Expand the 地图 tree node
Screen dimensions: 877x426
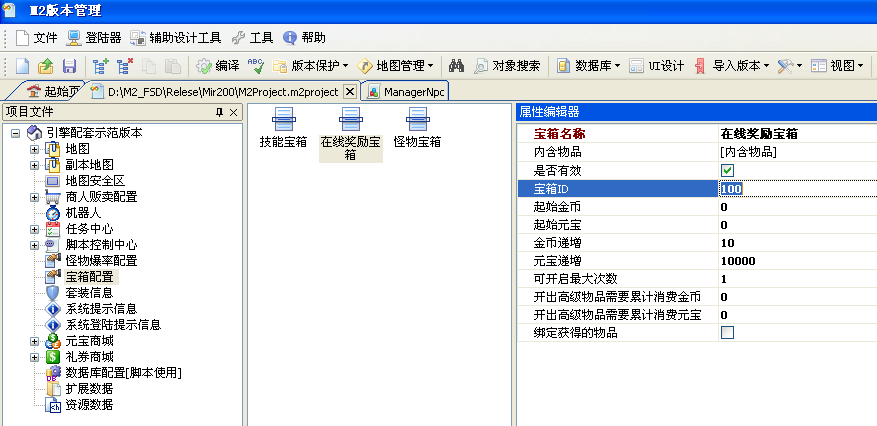click(x=35, y=149)
